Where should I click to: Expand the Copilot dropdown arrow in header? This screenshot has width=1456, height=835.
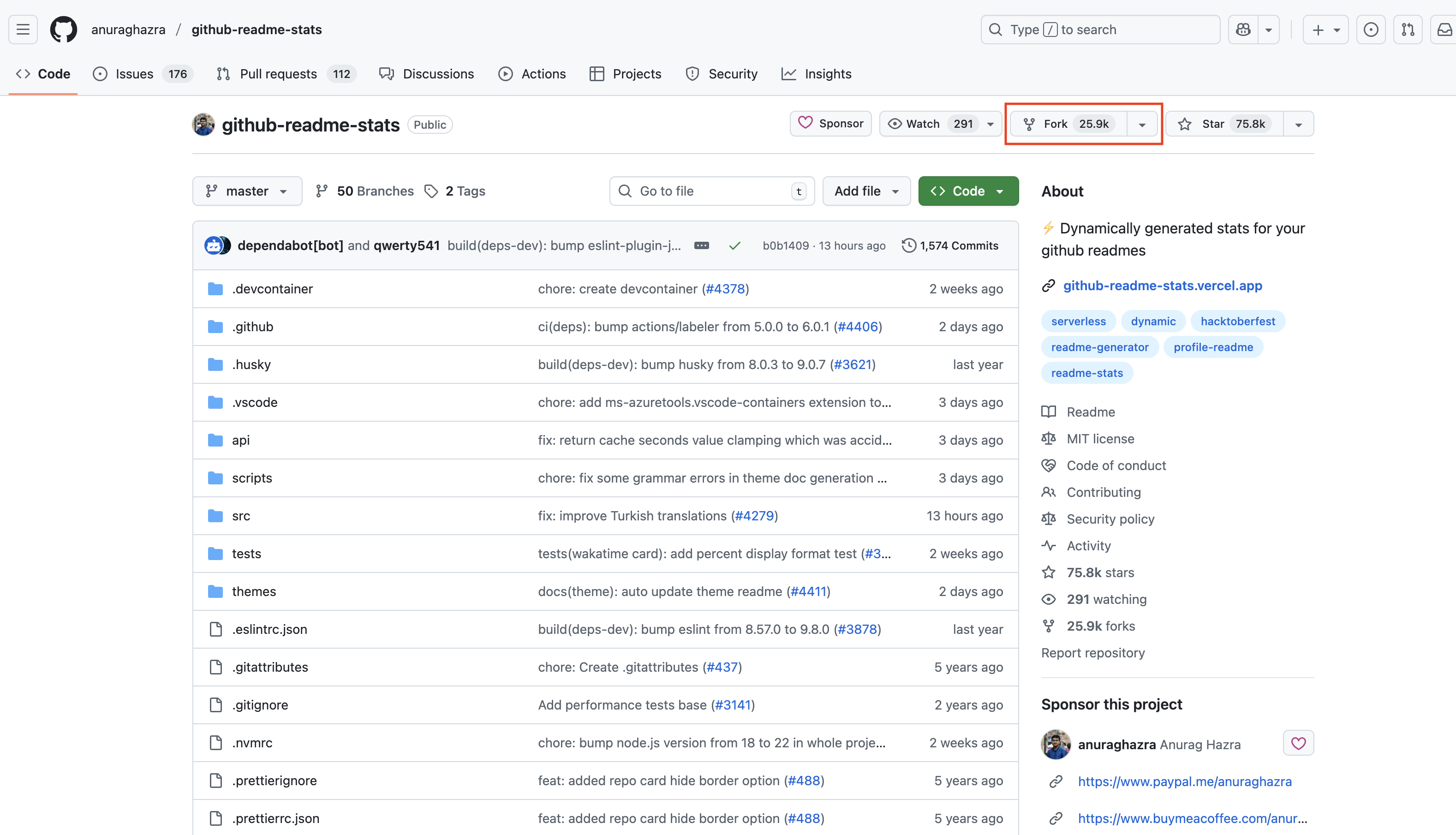click(1269, 29)
